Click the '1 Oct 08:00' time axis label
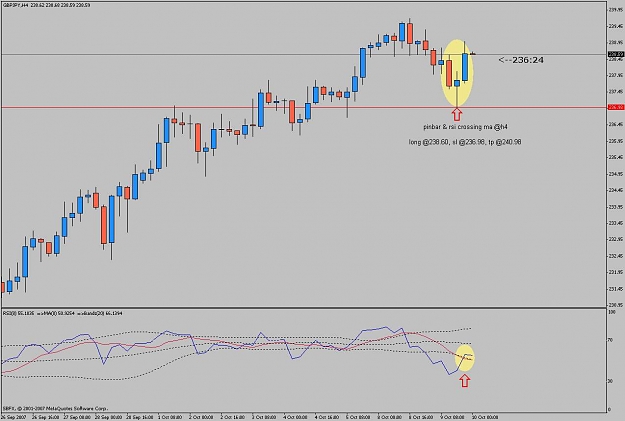625x421 pixels. click(x=170, y=417)
